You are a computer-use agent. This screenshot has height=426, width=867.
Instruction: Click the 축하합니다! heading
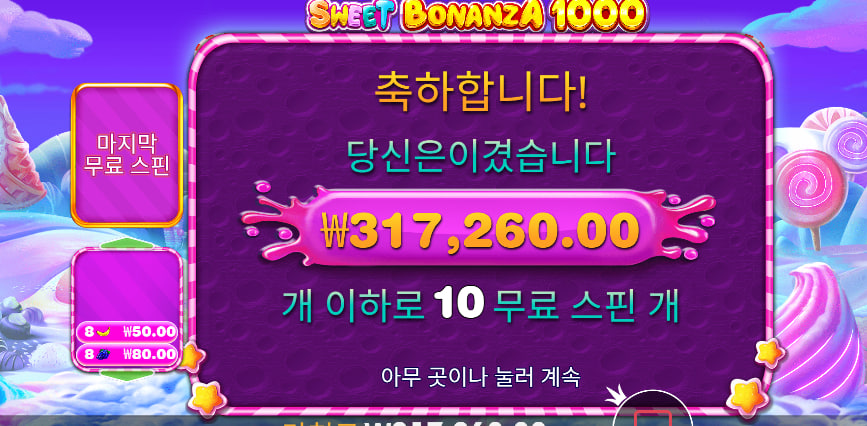[x=480, y=93]
